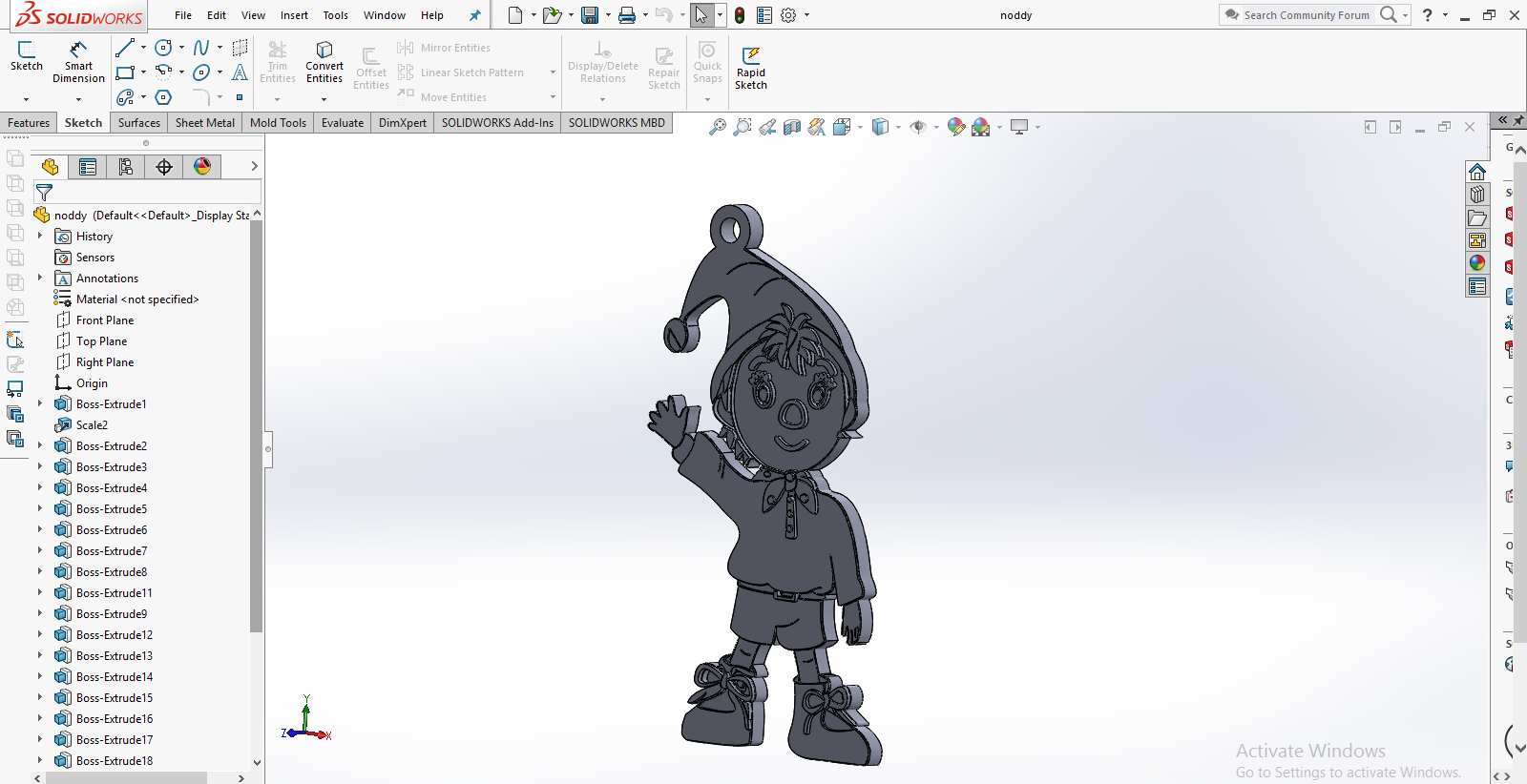This screenshot has height=784, width=1527.
Task: Select the Origin item
Action: pyautogui.click(x=92, y=383)
